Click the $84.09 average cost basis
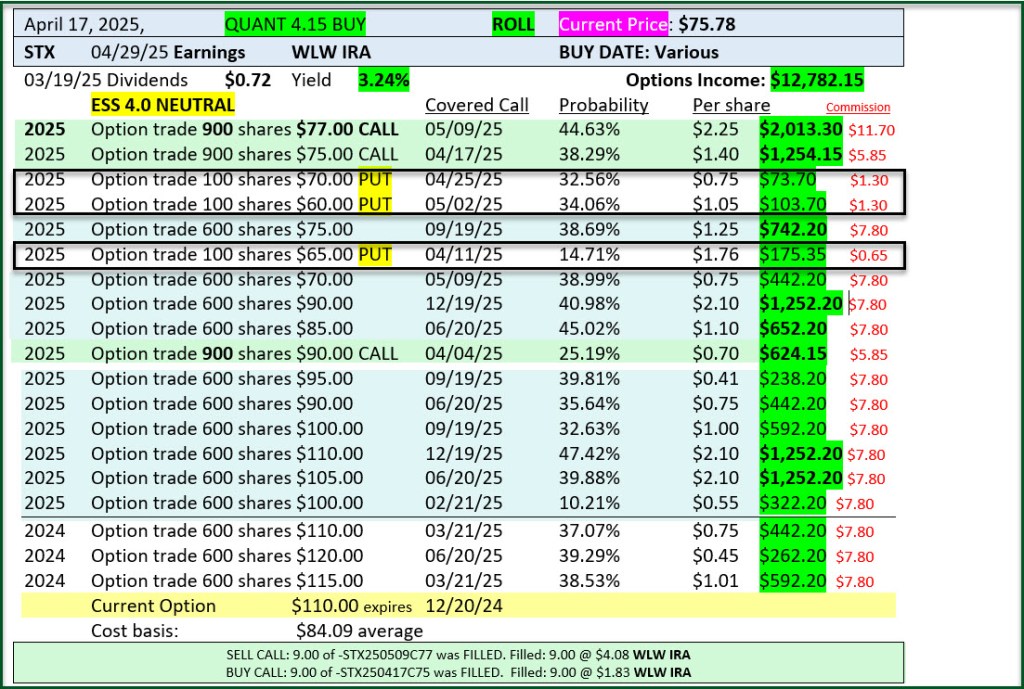Image resolution: width=1024 pixels, height=689 pixels. click(x=359, y=631)
